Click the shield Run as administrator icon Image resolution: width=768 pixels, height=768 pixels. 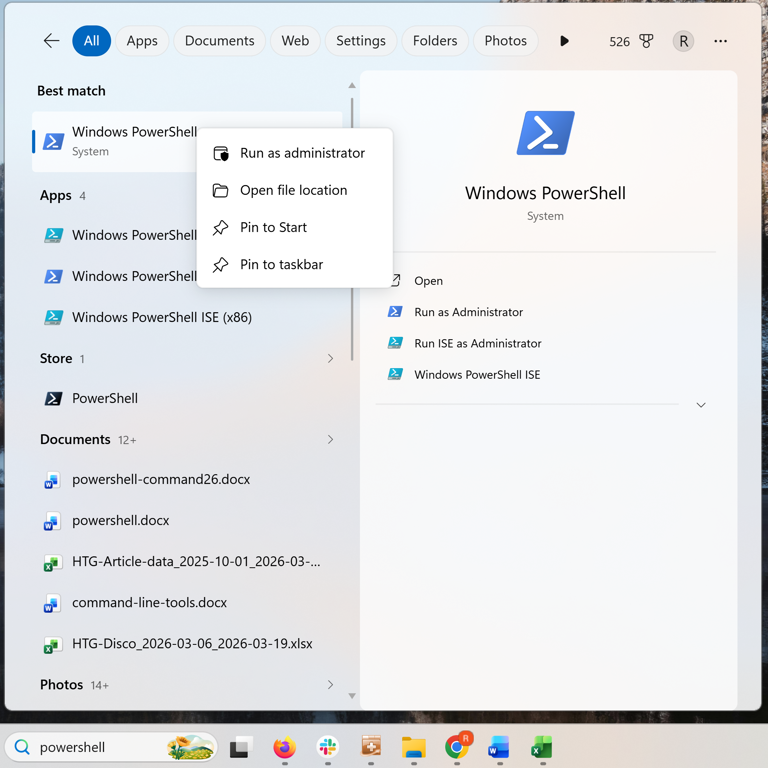[x=221, y=153]
